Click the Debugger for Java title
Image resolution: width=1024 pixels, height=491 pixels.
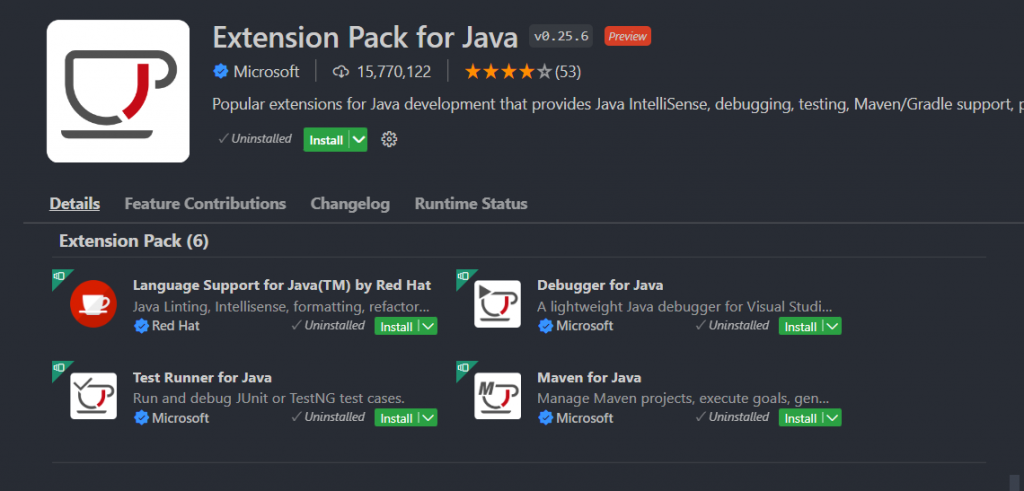(x=600, y=285)
